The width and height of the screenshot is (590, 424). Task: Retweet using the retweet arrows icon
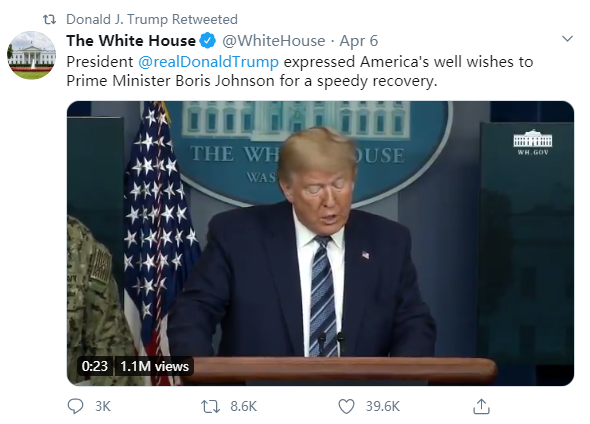pyautogui.click(x=210, y=407)
